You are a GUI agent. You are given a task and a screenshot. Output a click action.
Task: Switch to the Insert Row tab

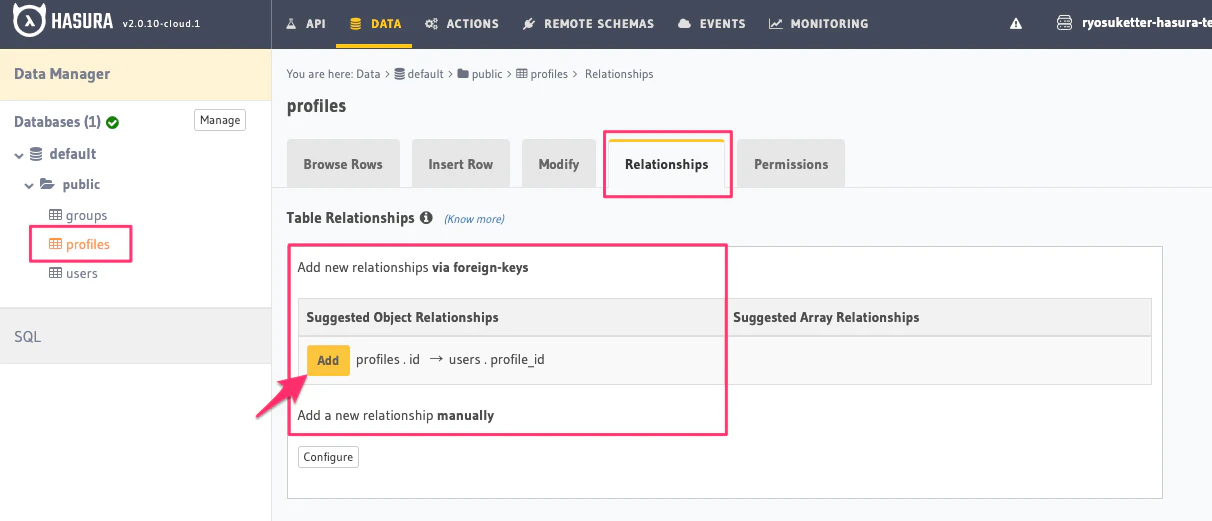coord(460,163)
